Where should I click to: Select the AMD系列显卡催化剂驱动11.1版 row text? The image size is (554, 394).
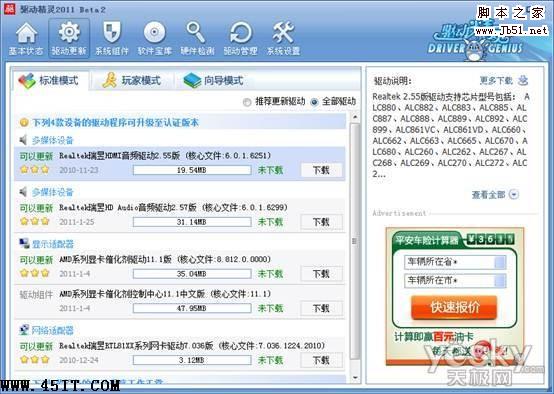coord(115,259)
